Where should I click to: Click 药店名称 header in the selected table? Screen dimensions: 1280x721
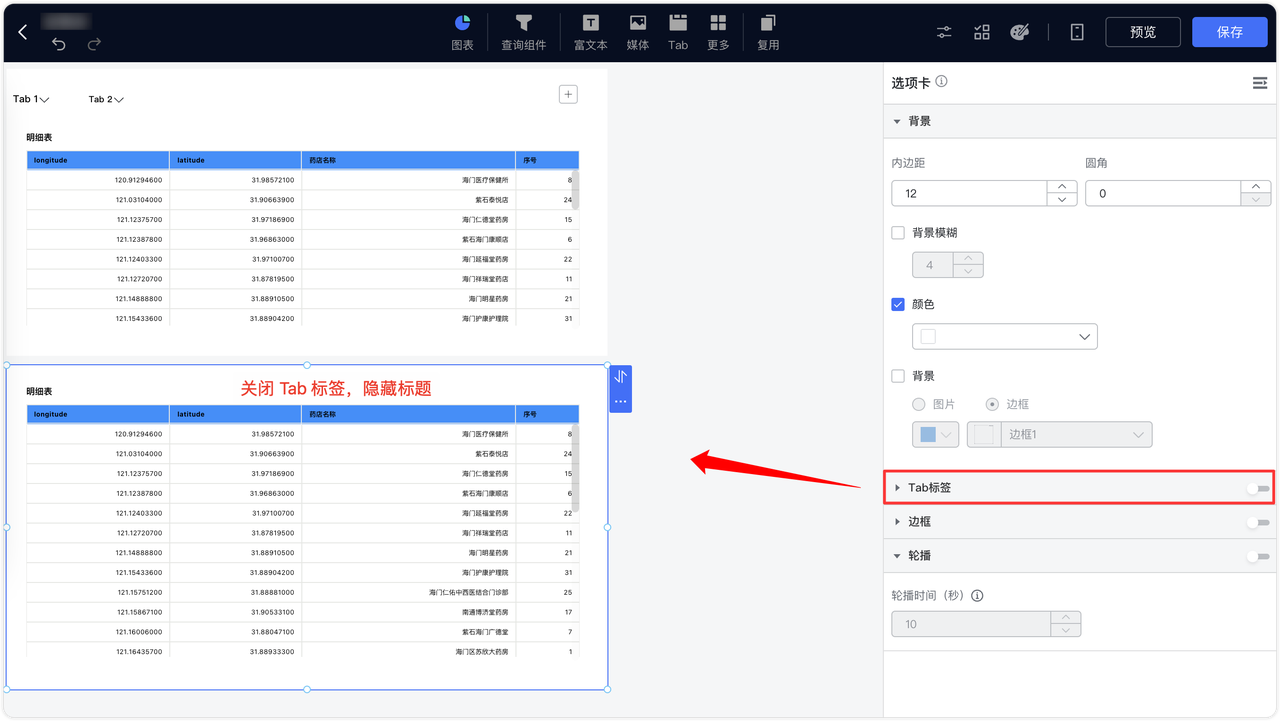[408, 414]
